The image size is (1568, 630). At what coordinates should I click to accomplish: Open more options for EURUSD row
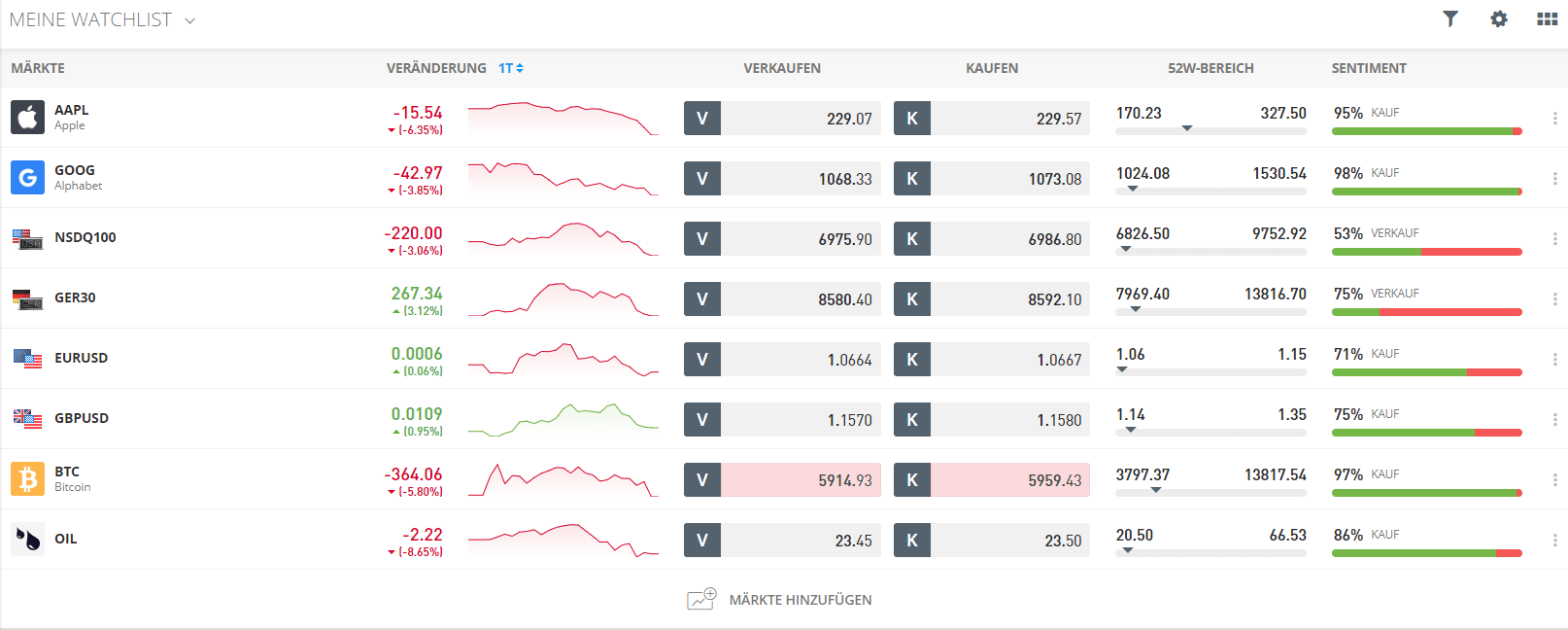[x=1554, y=360]
